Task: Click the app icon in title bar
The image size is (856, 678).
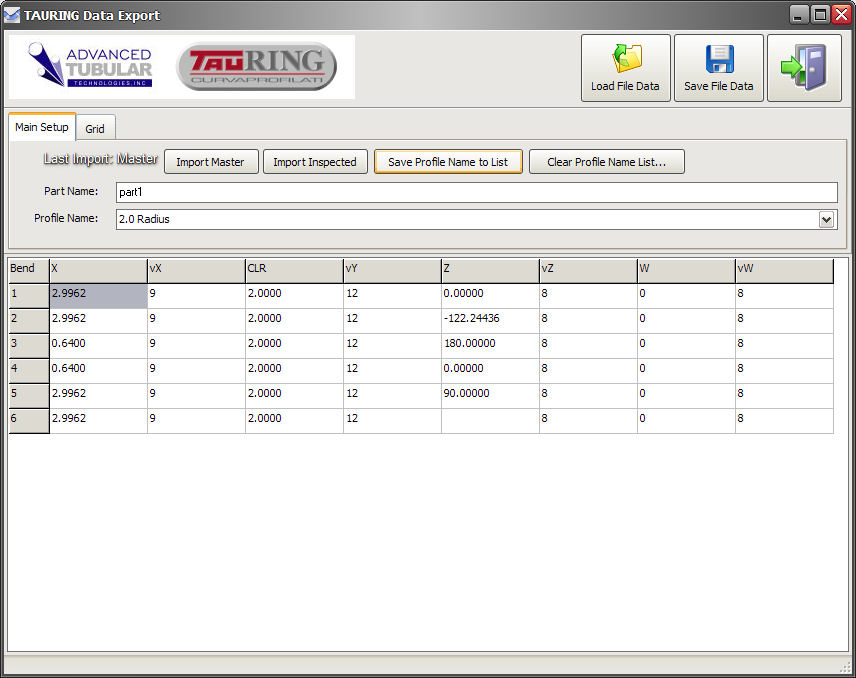Action: (x=12, y=15)
